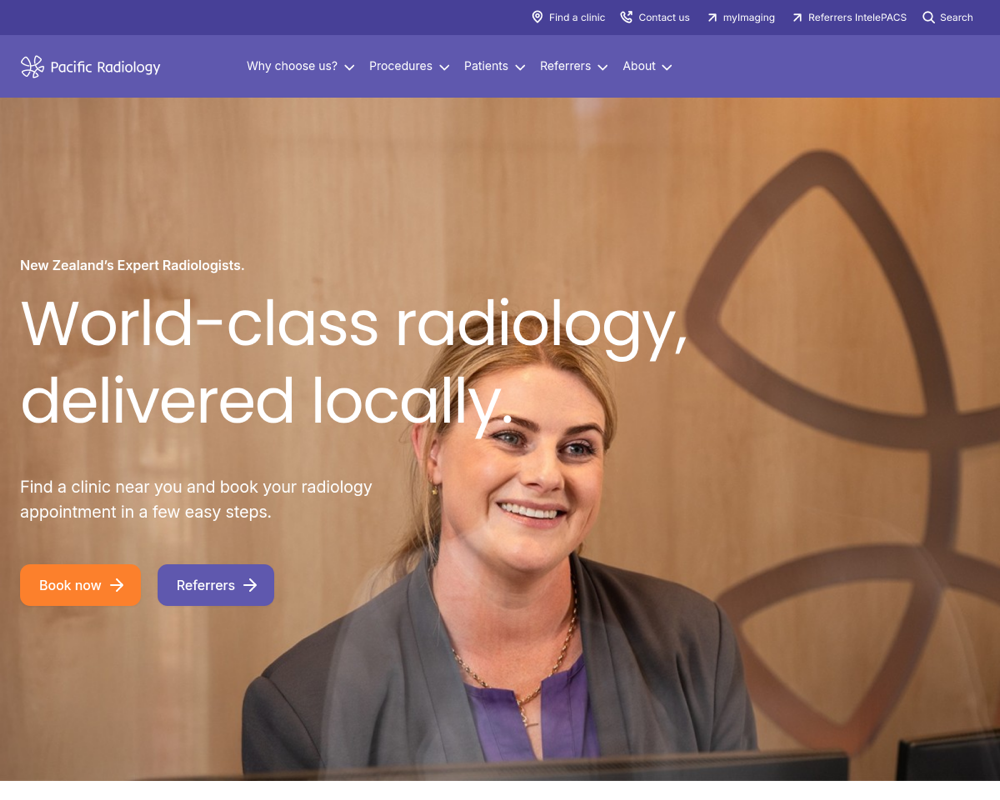Click the arrow icon in purple Referrers button
Image resolution: width=1000 pixels, height=800 pixels.
(251, 585)
